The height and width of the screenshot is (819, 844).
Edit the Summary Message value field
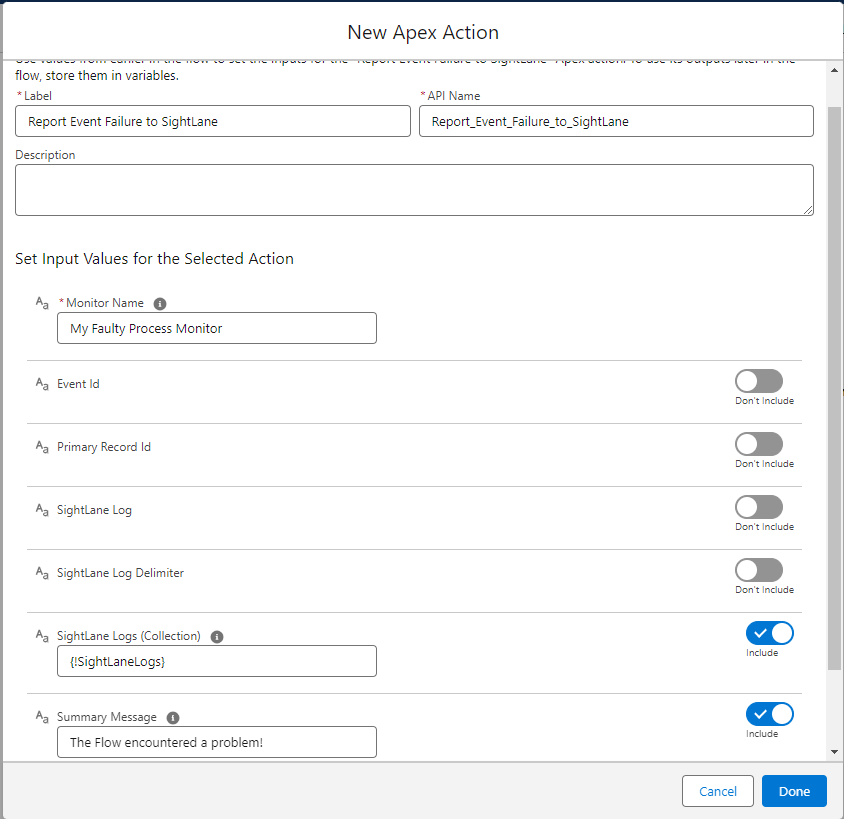(217, 742)
